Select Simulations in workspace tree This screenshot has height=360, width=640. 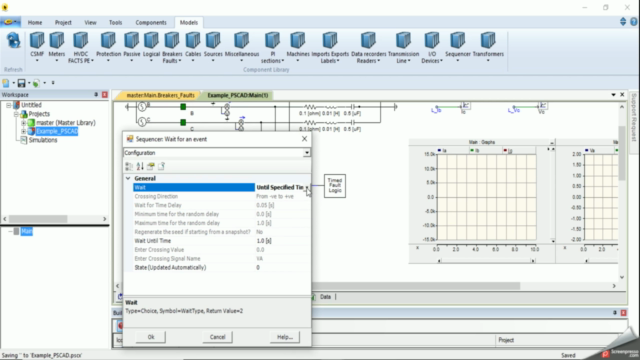click(43, 140)
